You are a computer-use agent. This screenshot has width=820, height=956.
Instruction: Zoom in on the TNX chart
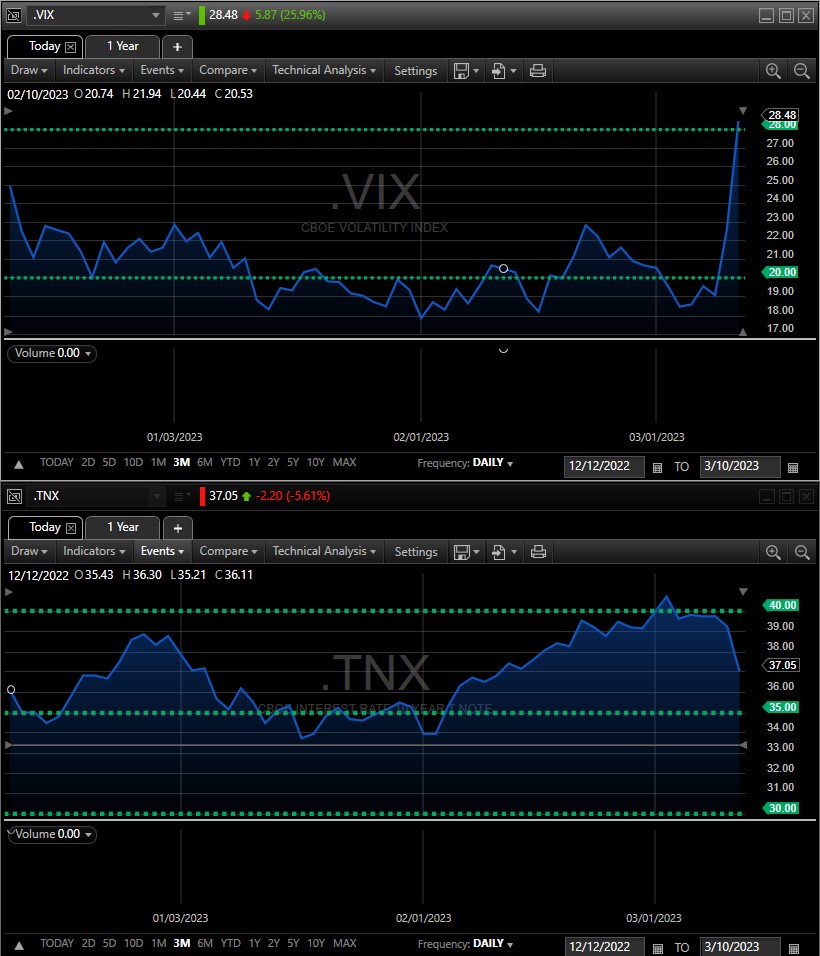pos(773,552)
